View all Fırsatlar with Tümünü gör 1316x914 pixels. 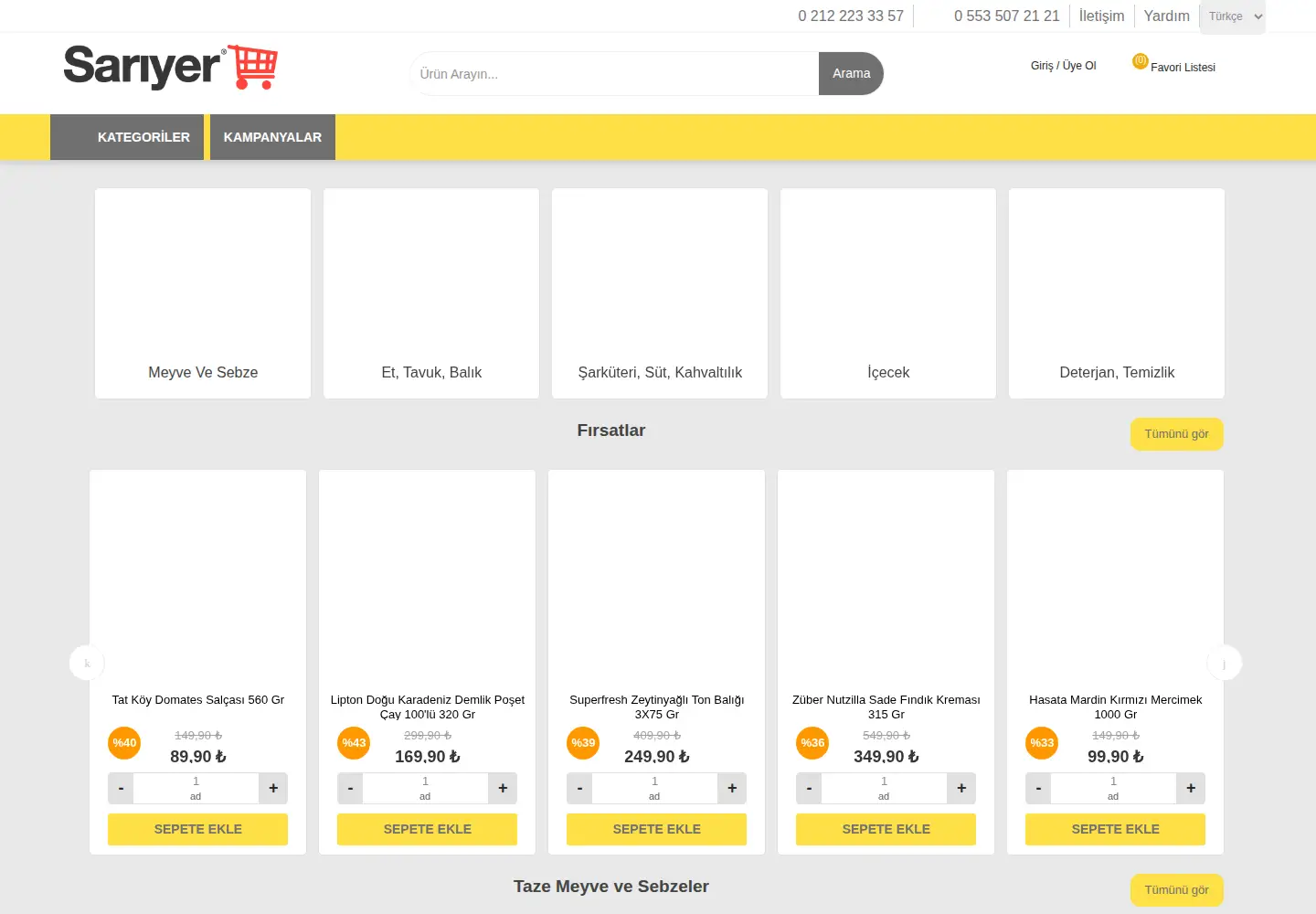(1177, 434)
